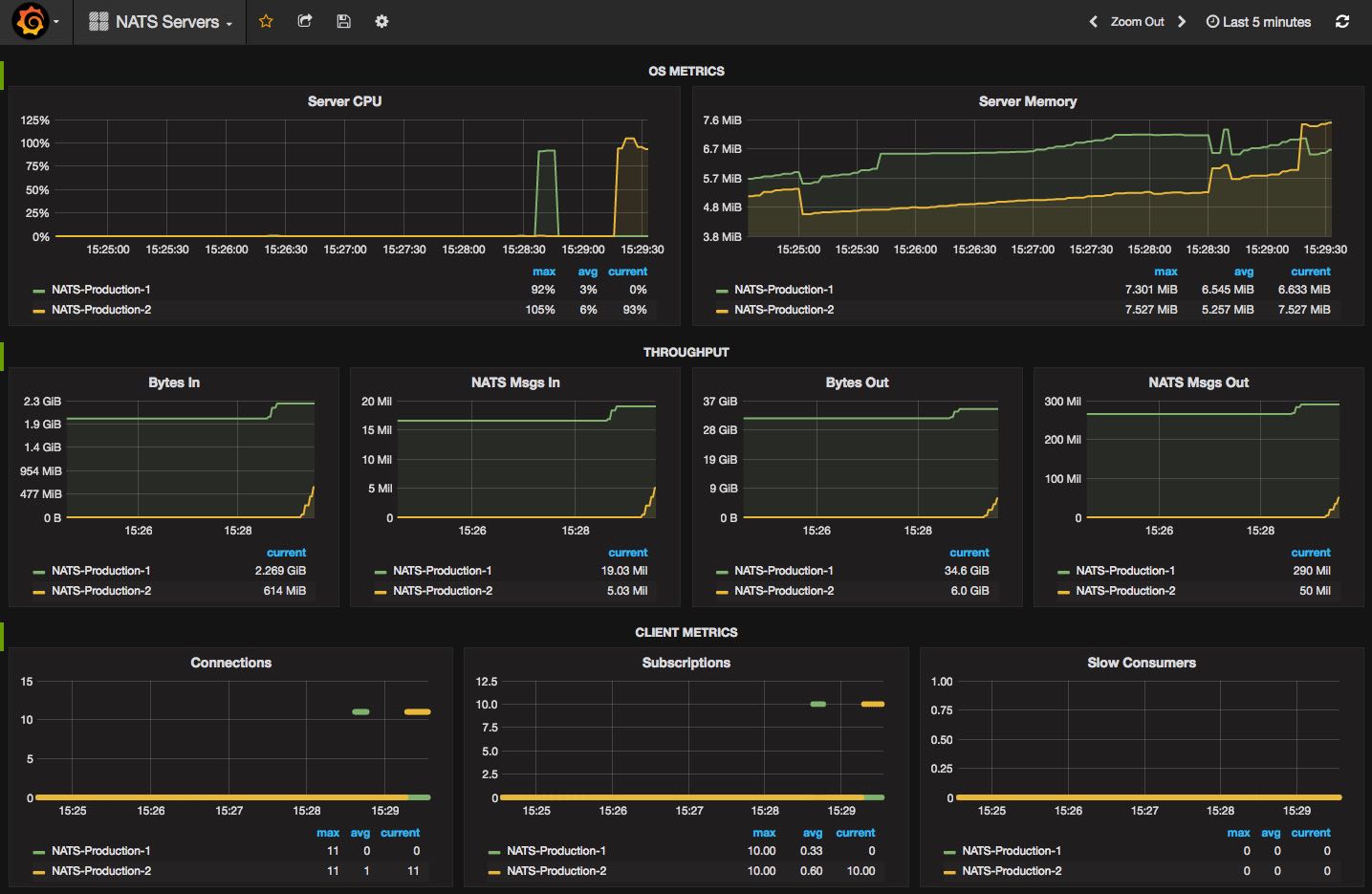Screen dimensions: 1372x894
Task: Click the THROUGHPUT row title
Action: coord(686,353)
